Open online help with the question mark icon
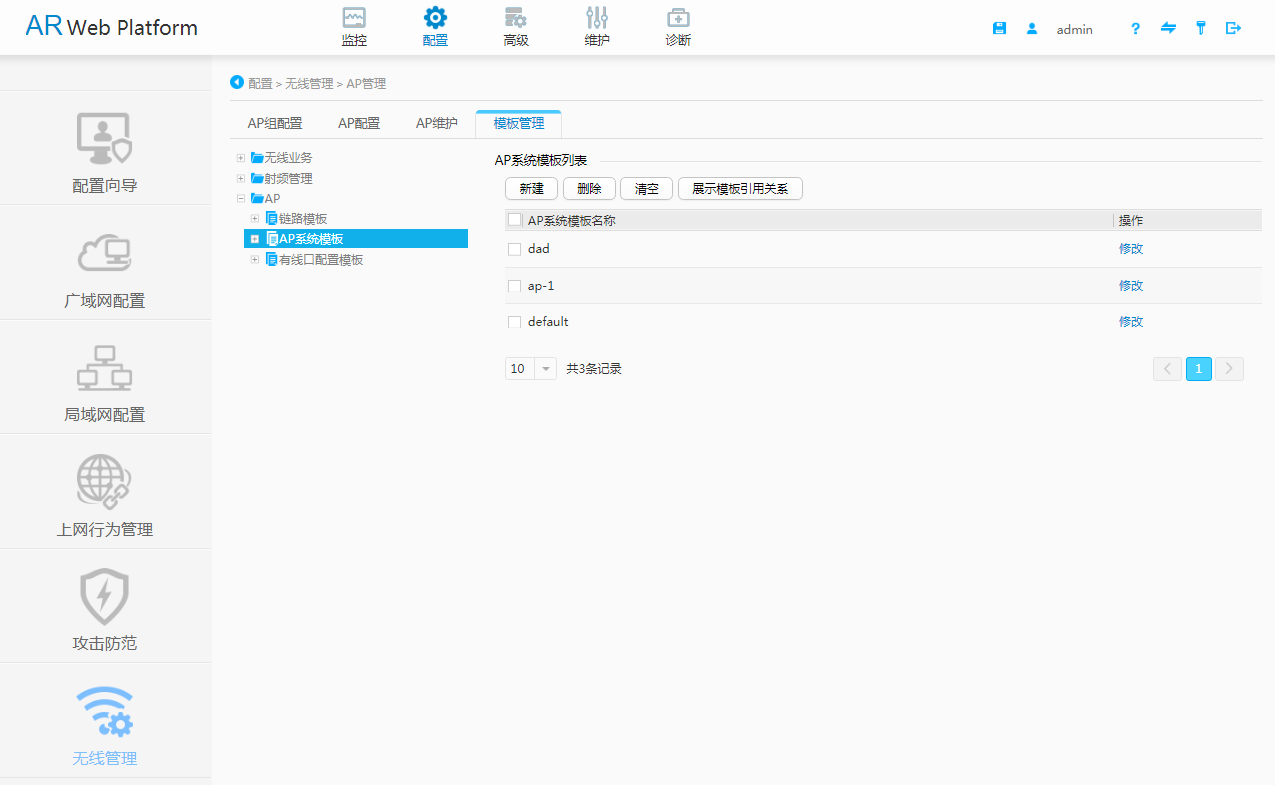The width and height of the screenshot is (1275, 785). (x=1135, y=28)
